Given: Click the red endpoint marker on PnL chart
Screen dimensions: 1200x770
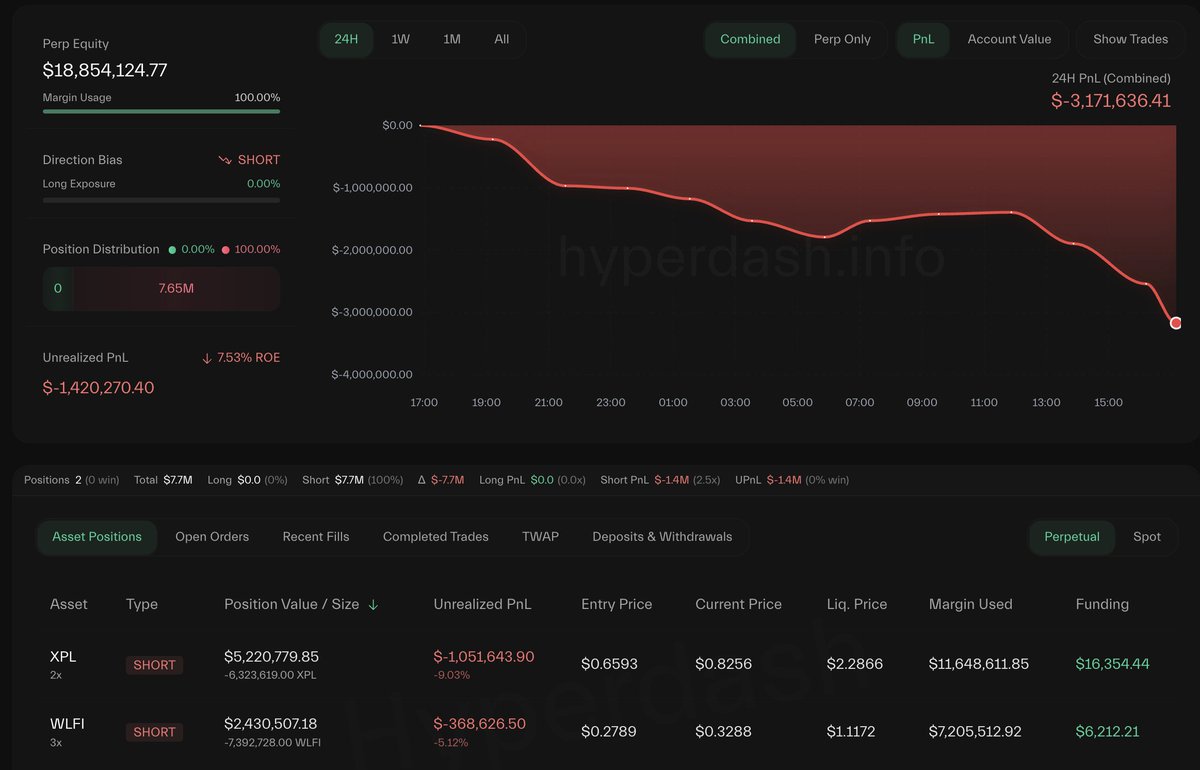Looking at the screenshot, I should pyautogui.click(x=1176, y=322).
